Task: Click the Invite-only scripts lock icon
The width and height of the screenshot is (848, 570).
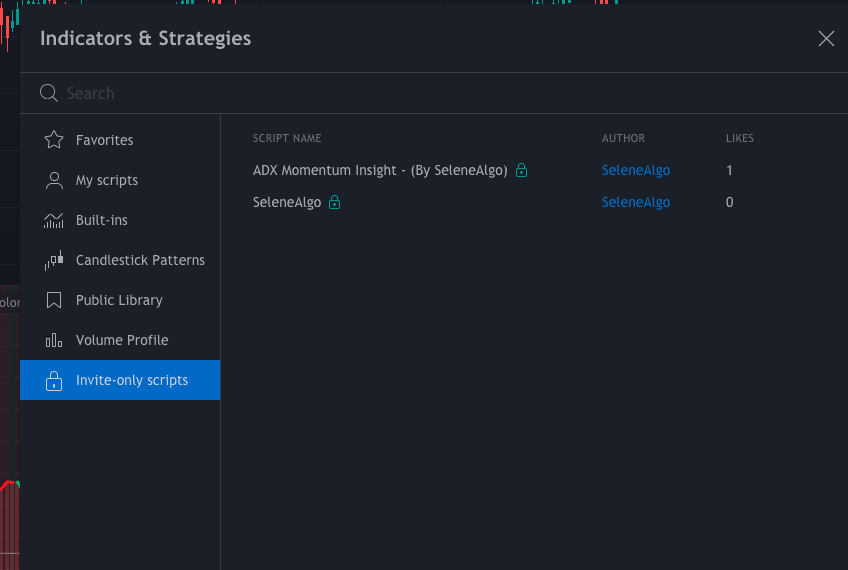Action: click(x=54, y=380)
